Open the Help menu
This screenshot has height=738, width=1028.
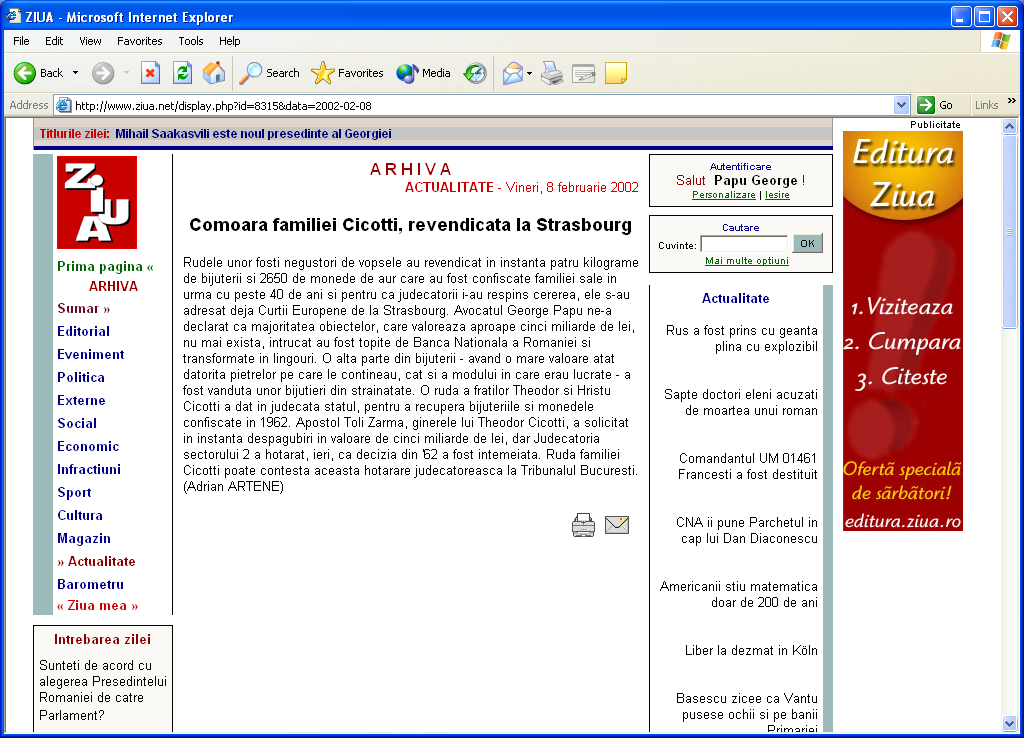(x=229, y=41)
